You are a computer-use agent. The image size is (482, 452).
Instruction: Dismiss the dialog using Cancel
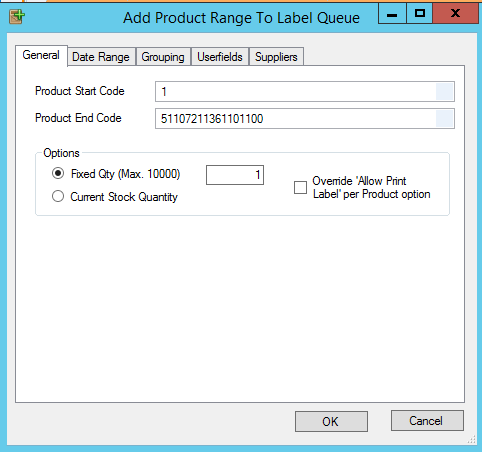click(427, 421)
